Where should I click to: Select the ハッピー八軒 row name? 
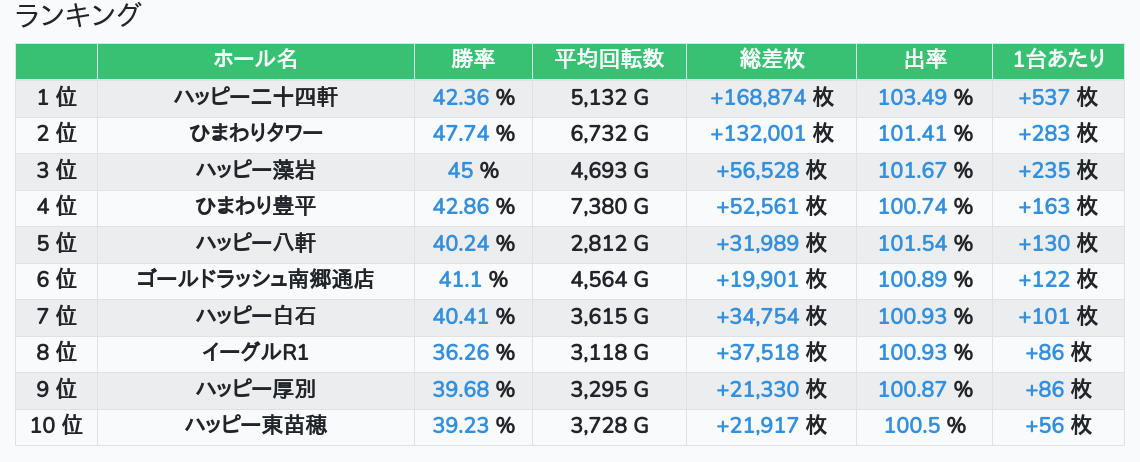[x=256, y=243]
